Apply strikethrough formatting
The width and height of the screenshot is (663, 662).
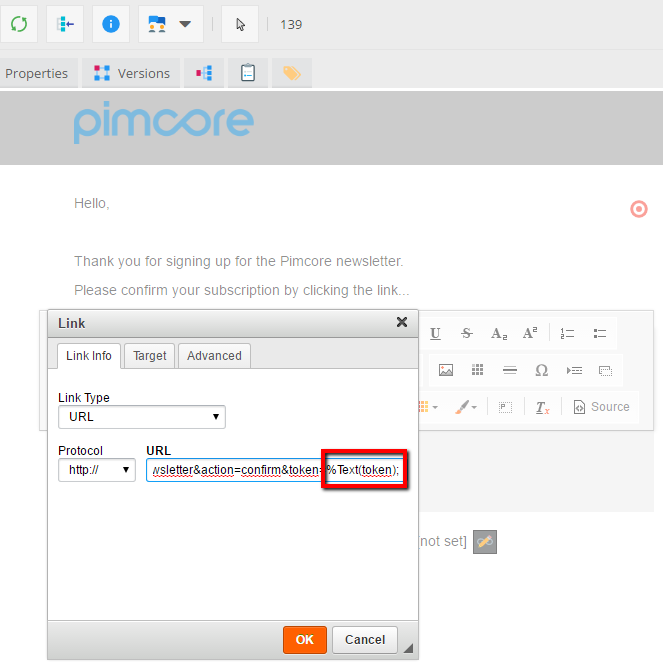pyautogui.click(x=467, y=333)
